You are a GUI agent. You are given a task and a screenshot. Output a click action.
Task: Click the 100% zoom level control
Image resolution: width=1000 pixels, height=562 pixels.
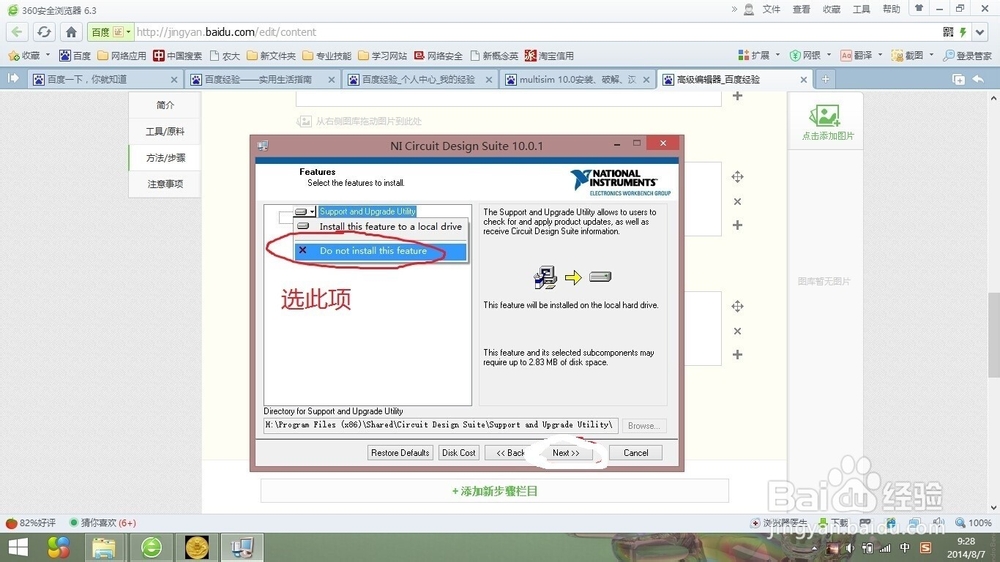click(x=973, y=522)
